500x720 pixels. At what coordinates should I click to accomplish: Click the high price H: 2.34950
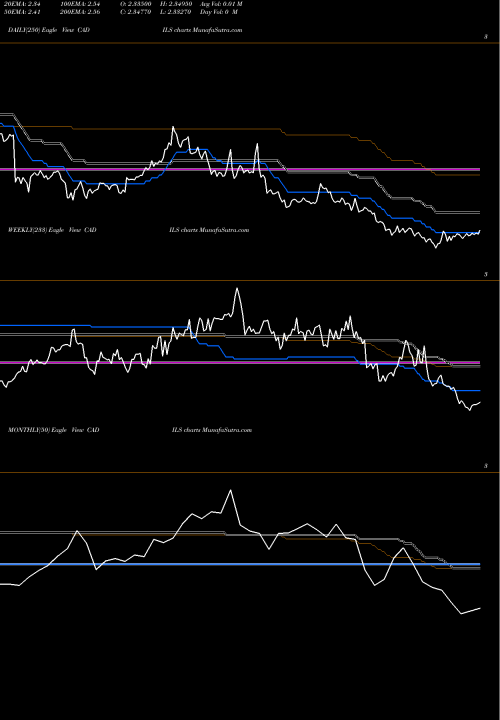click(176, 4)
